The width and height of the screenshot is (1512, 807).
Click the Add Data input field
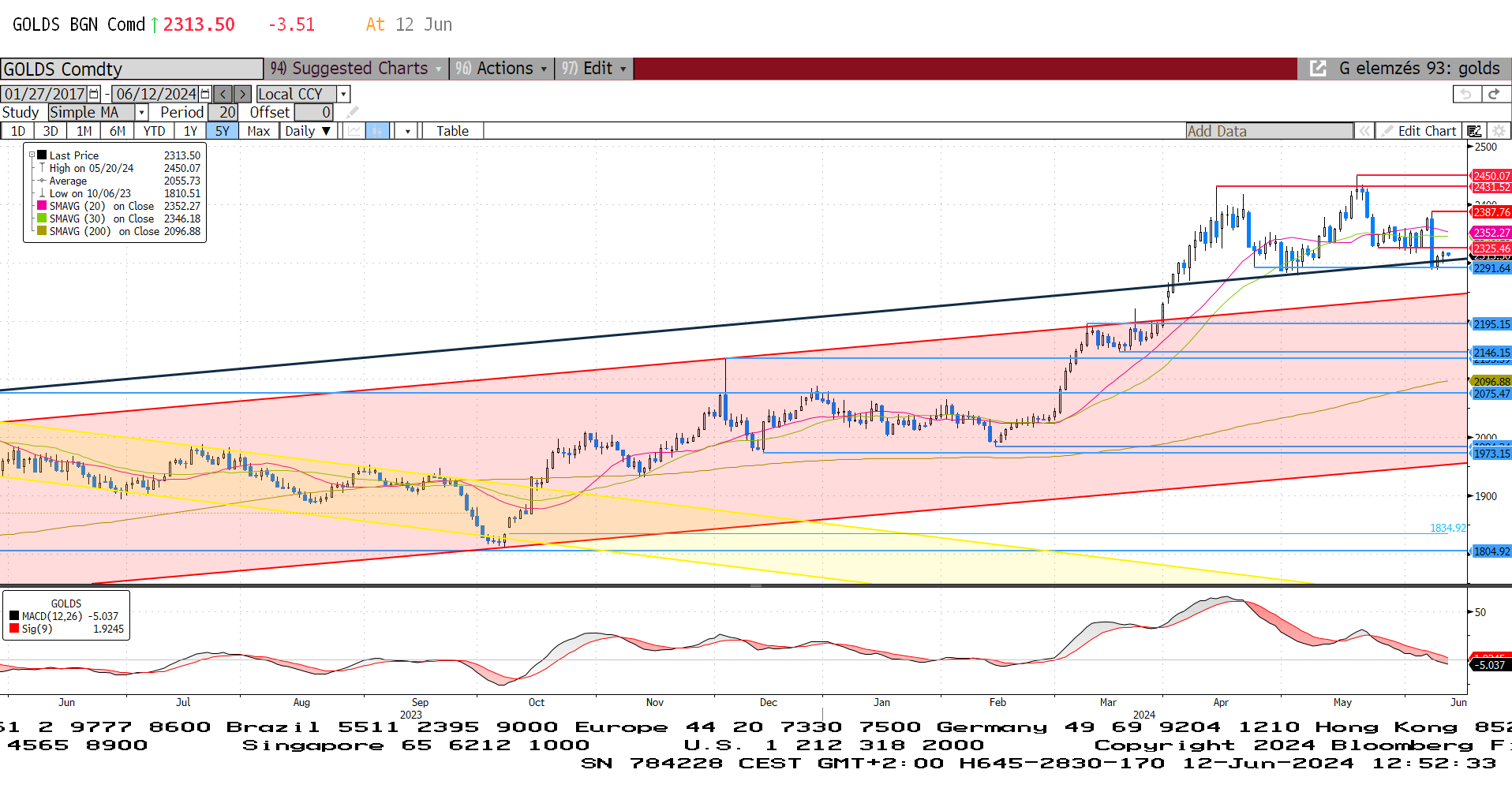coord(1269,131)
